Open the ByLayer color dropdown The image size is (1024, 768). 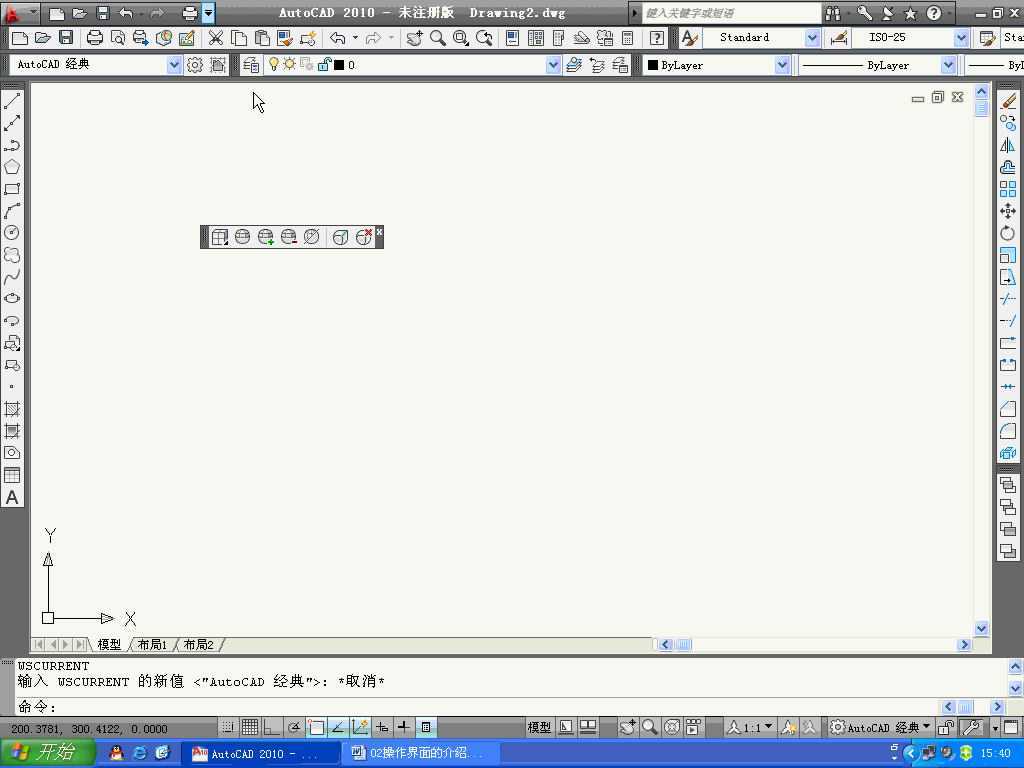tap(782, 65)
